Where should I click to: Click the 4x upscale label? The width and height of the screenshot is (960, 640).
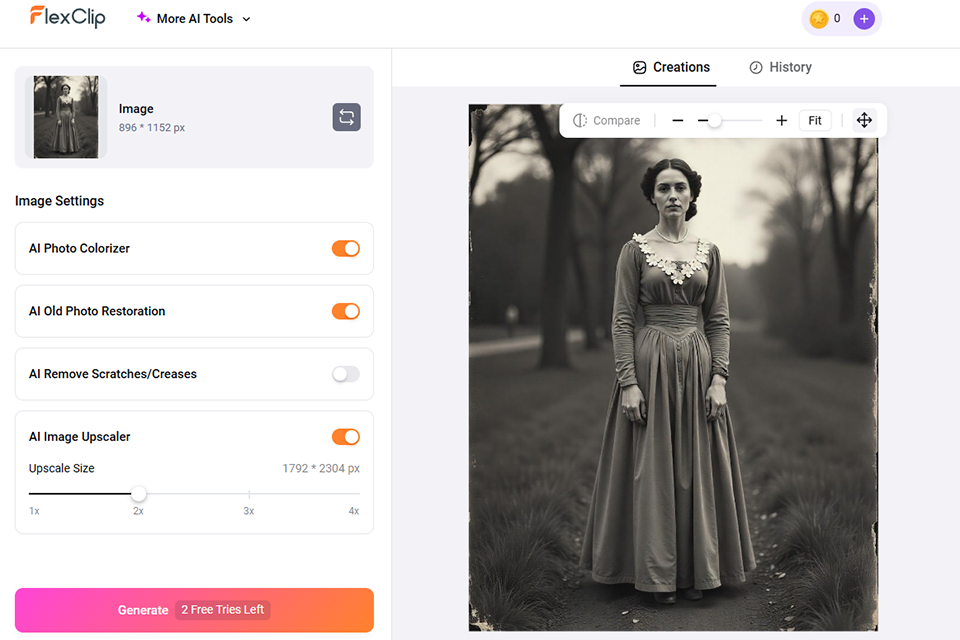coord(354,511)
